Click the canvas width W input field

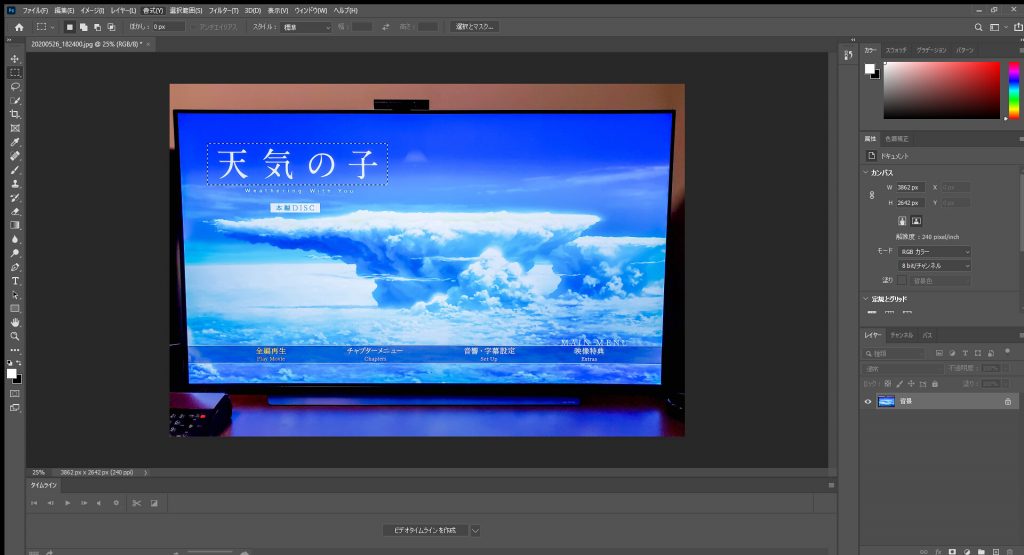911,187
